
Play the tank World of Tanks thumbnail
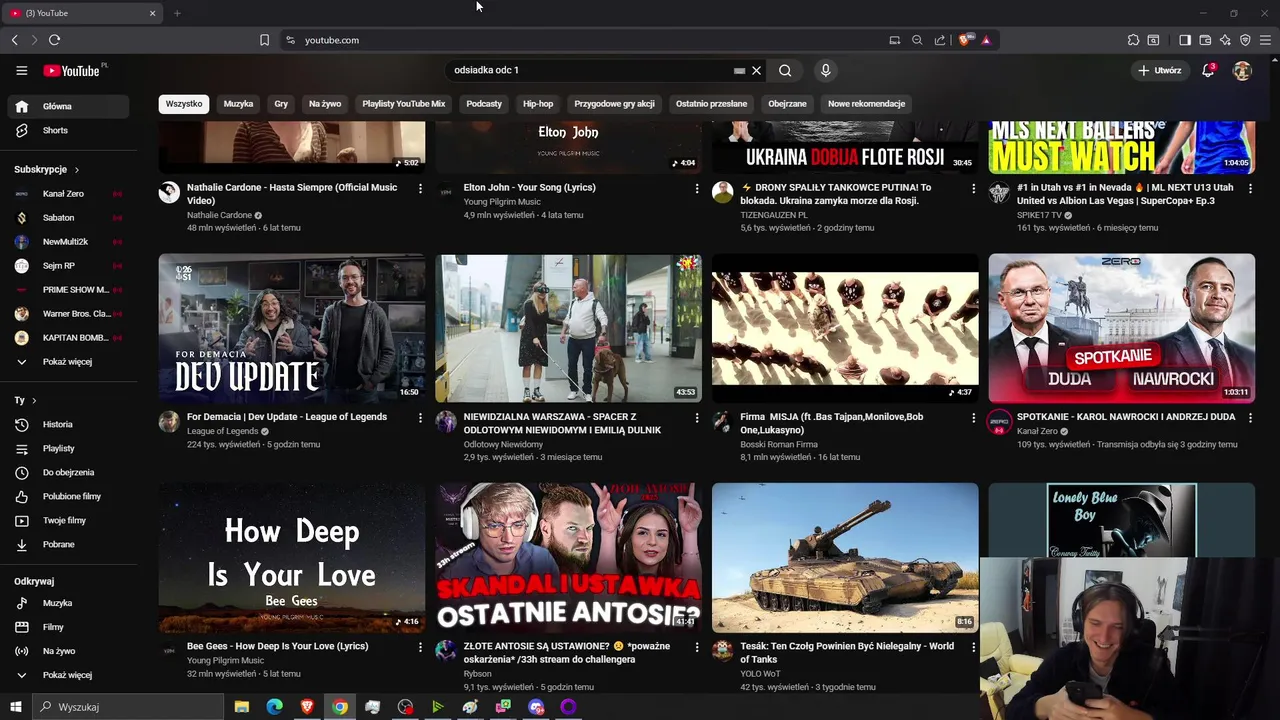pos(845,558)
